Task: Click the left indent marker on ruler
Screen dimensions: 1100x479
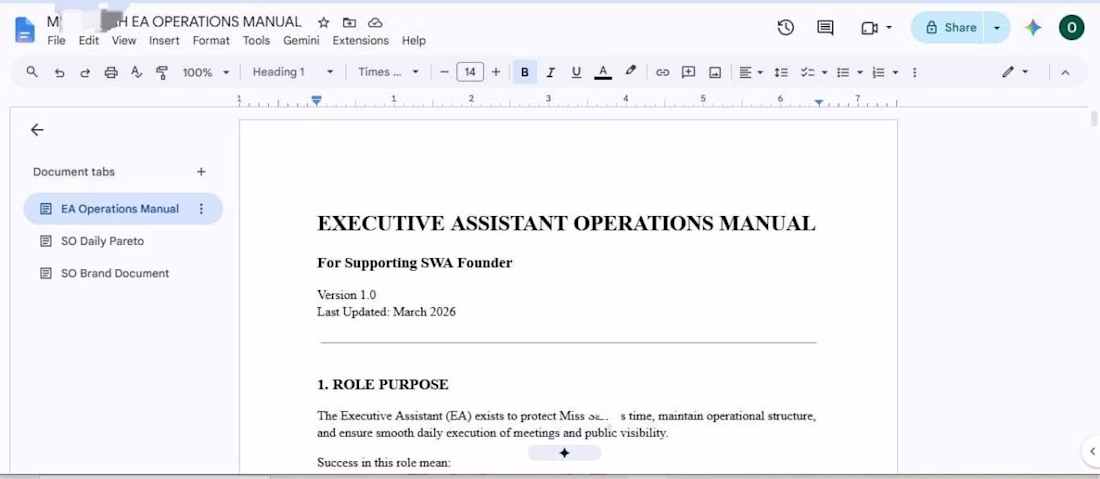Action: click(x=316, y=101)
